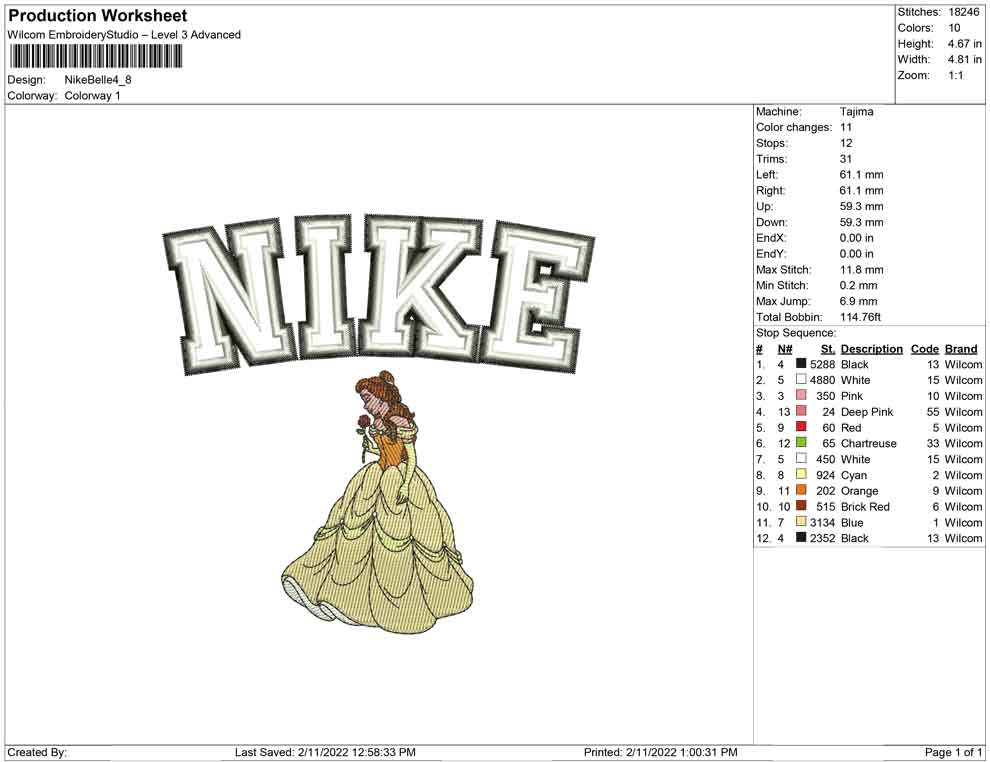Click the EndY value '0.00 in'
Viewport: 990px width, 762px height.
coord(857,254)
